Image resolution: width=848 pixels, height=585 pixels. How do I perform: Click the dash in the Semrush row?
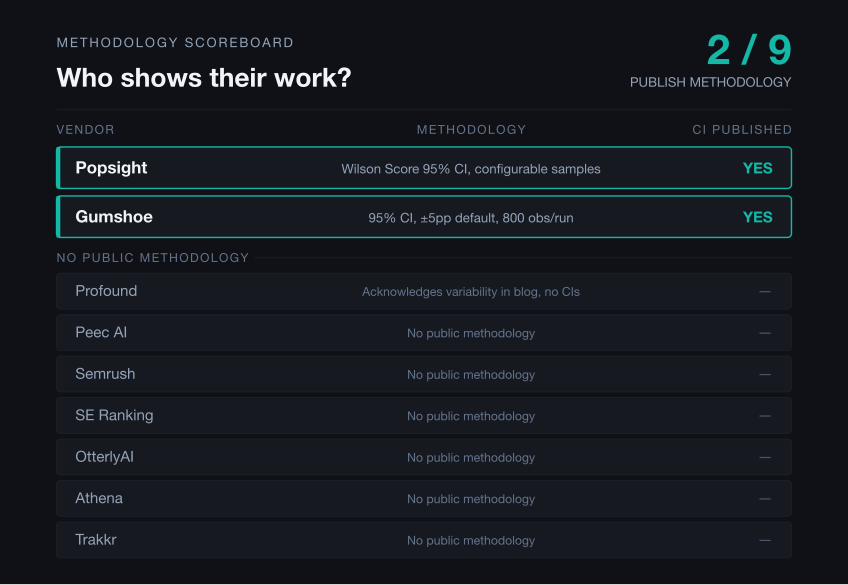[765, 374]
